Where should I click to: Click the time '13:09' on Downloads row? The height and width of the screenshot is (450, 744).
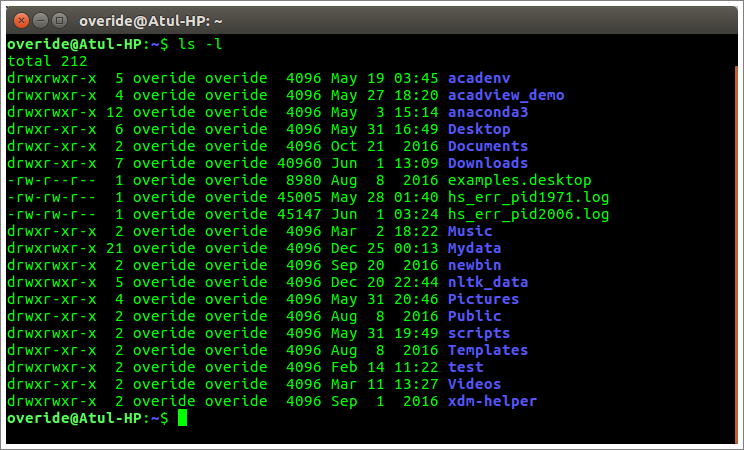click(x=416, y=163)
